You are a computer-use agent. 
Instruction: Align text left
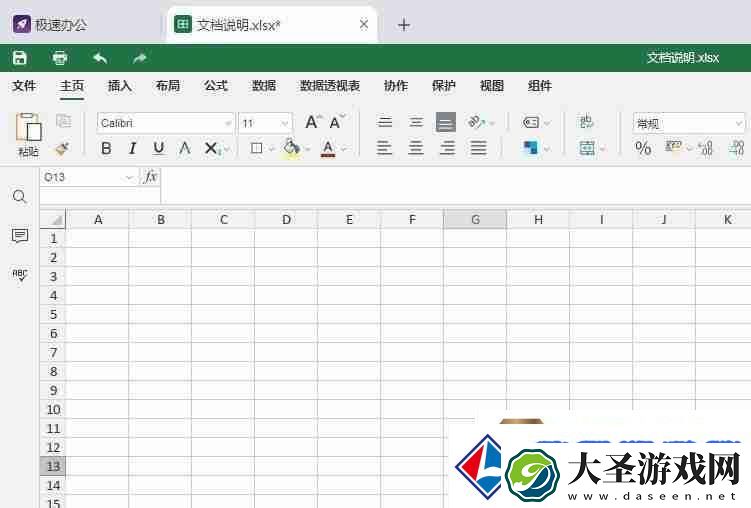(x=385, y=148)
